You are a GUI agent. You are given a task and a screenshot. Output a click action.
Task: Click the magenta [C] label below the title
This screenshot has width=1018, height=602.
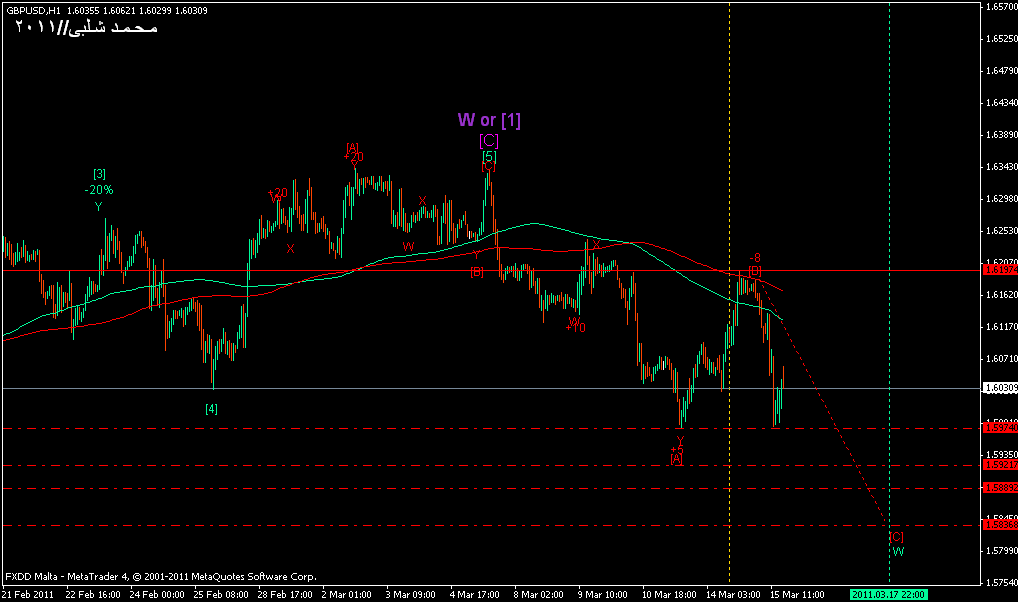coord(488,140)
